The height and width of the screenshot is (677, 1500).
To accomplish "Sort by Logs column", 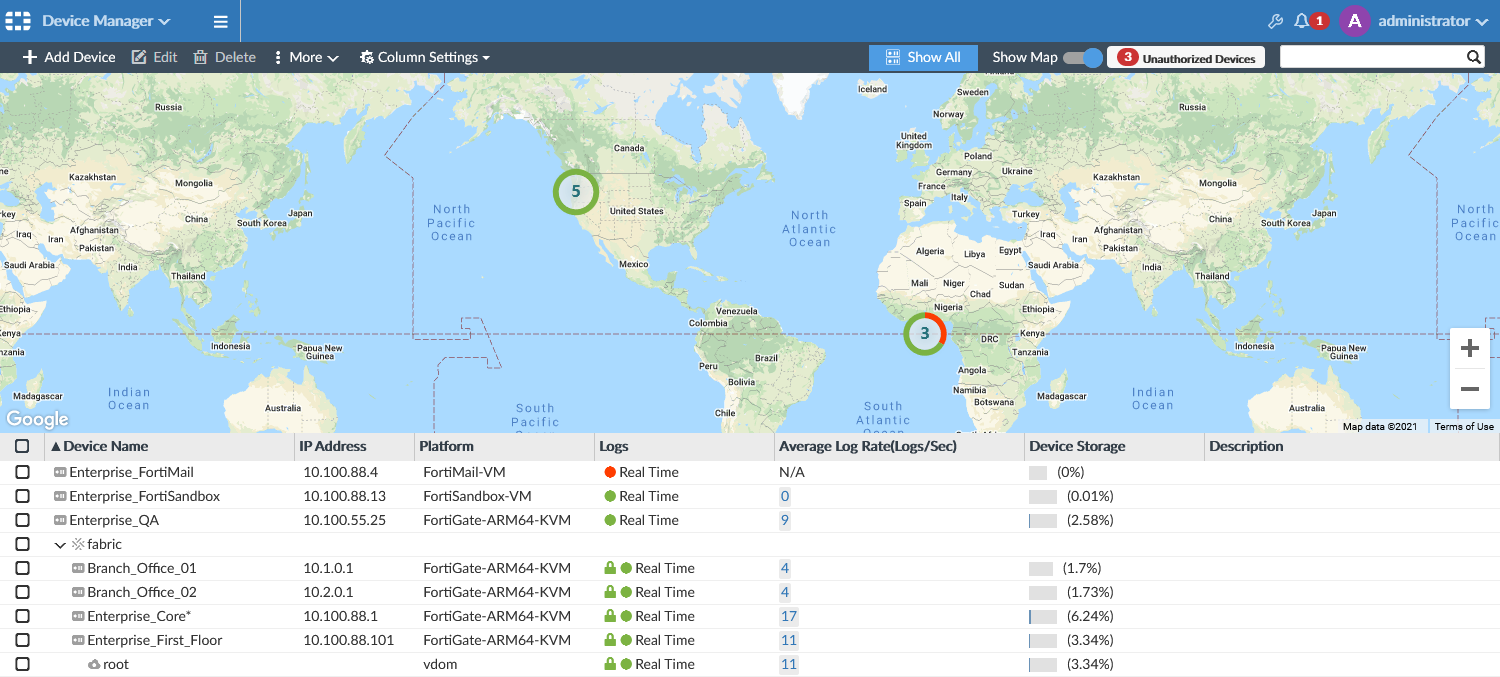I will point(614,446).
